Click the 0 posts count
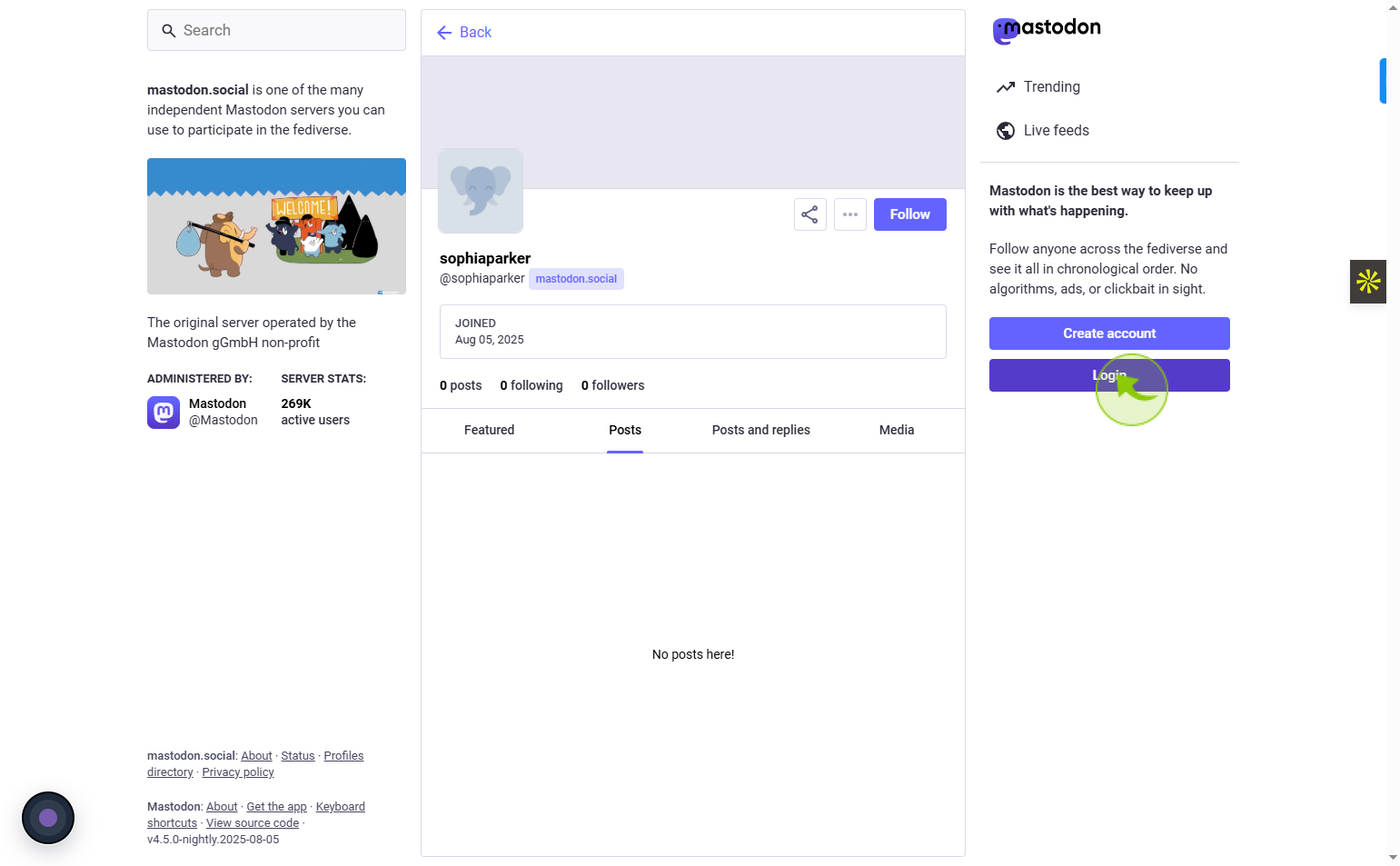This screenshot has height=866, width=1400. point(461,385)
